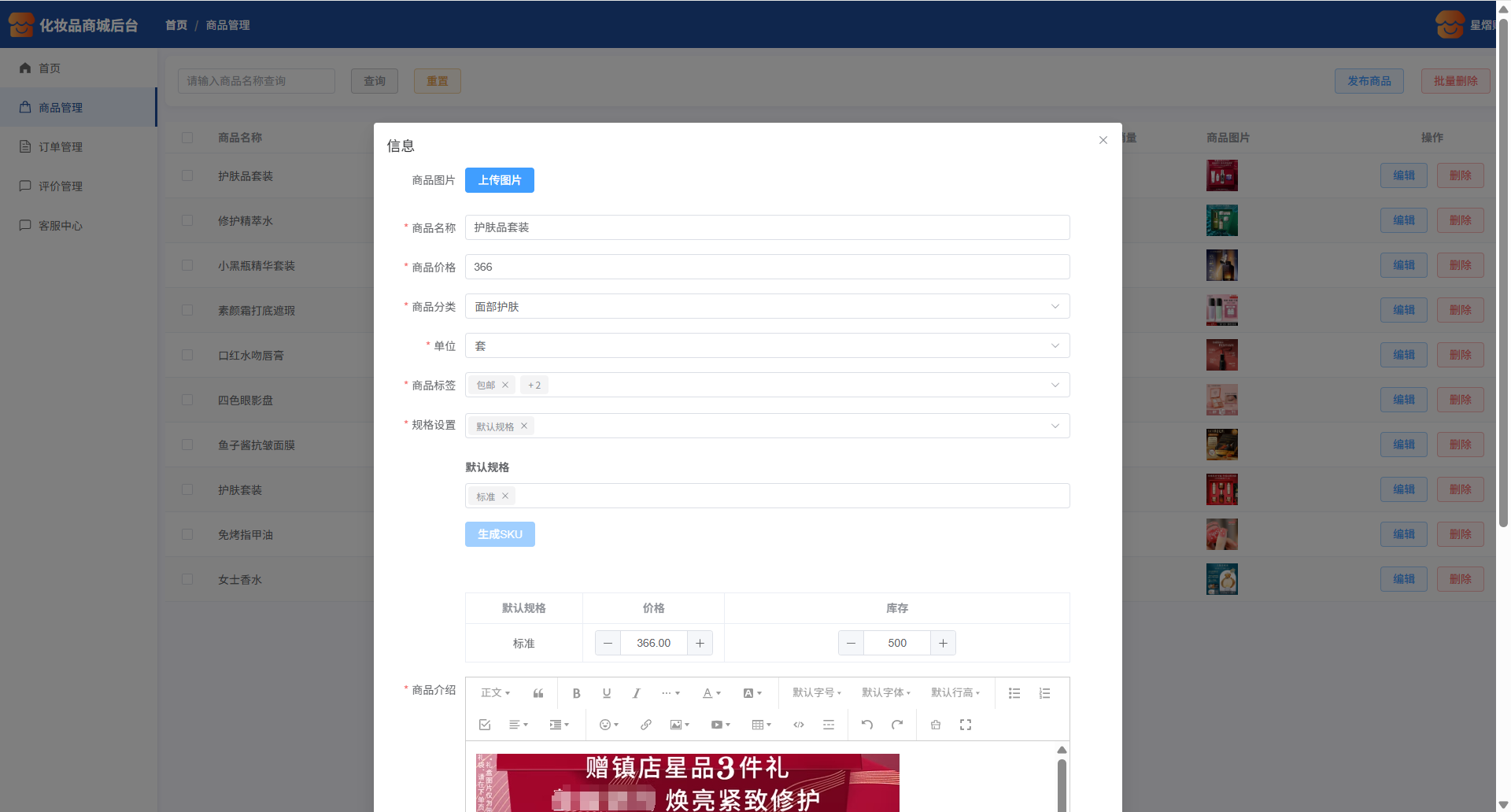The height and width of the screenshot is (812, 1511).
Task: Click the blockquote icon in the toolbar
Action: click(538, 693)
